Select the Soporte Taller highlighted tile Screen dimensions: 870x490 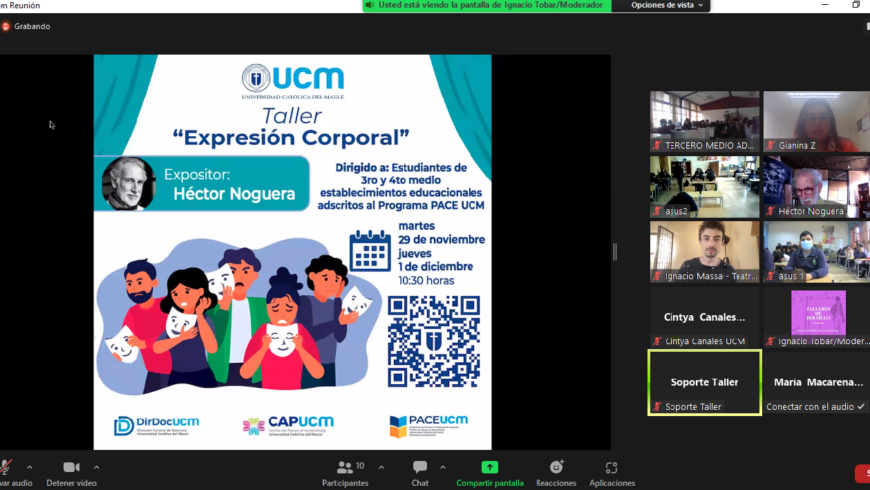[x=705, y=382]
